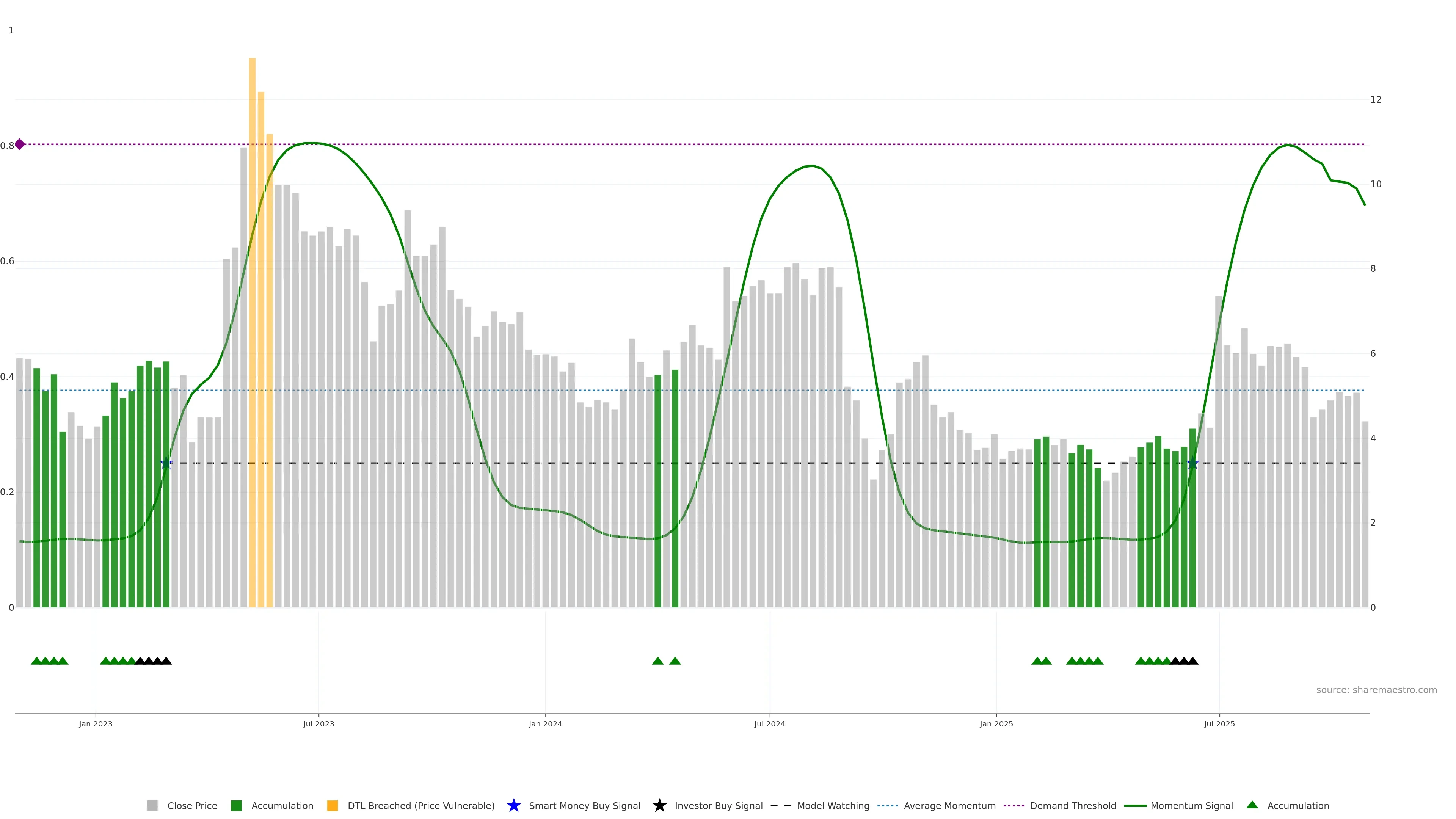Click the purple diamond Demand Threshold marker
This screenshot has height=819, width=1456.
[x=20, y=144]
